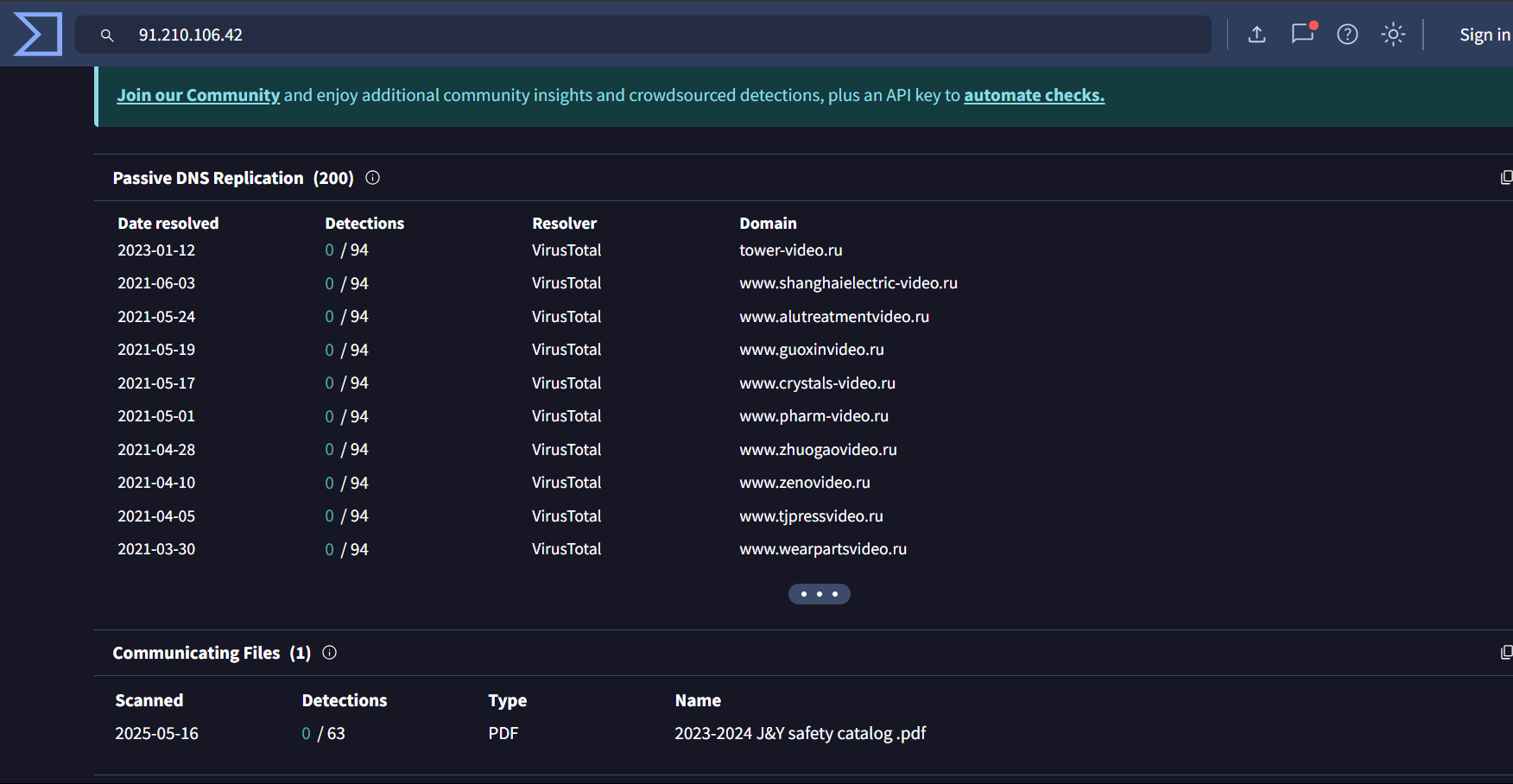
Task: Open the 2023-2024 J&Y safety catalog PDF entry
Action: (x=800, y=733)
